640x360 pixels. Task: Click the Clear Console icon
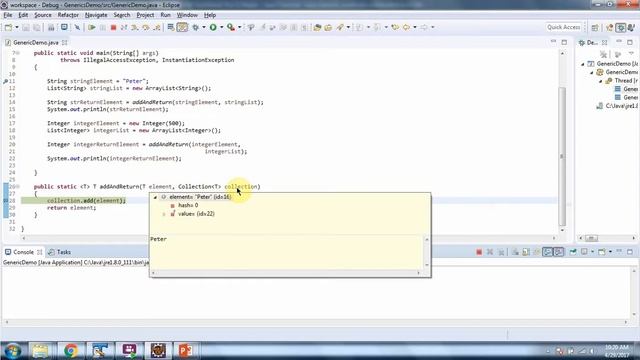(x=515, y=252)
